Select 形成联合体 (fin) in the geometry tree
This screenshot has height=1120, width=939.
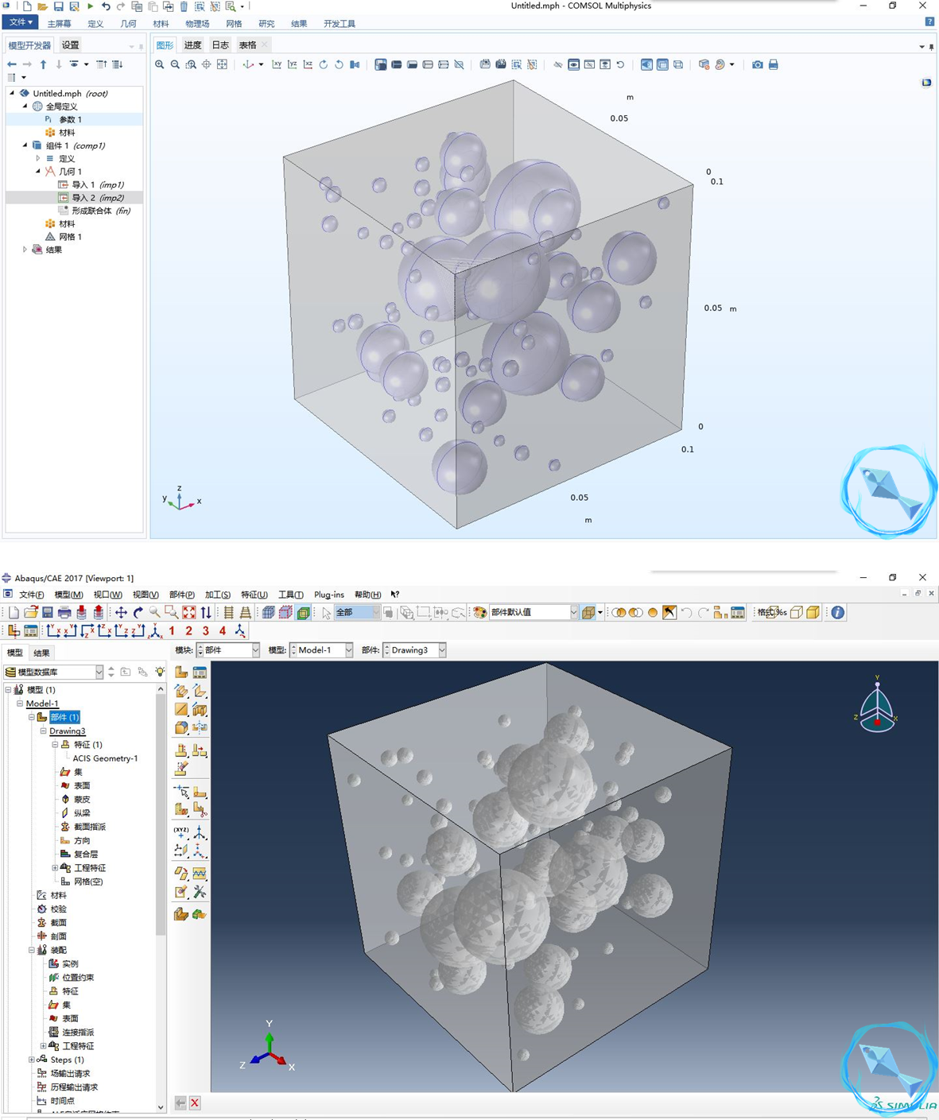click(100, 211)
